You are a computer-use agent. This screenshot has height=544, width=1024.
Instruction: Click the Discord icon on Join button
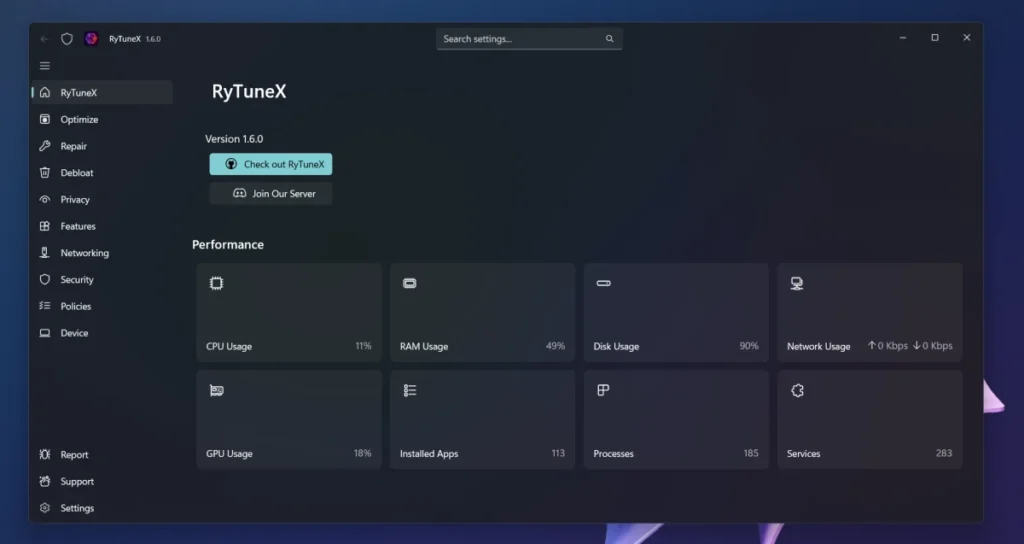[240, 193]
